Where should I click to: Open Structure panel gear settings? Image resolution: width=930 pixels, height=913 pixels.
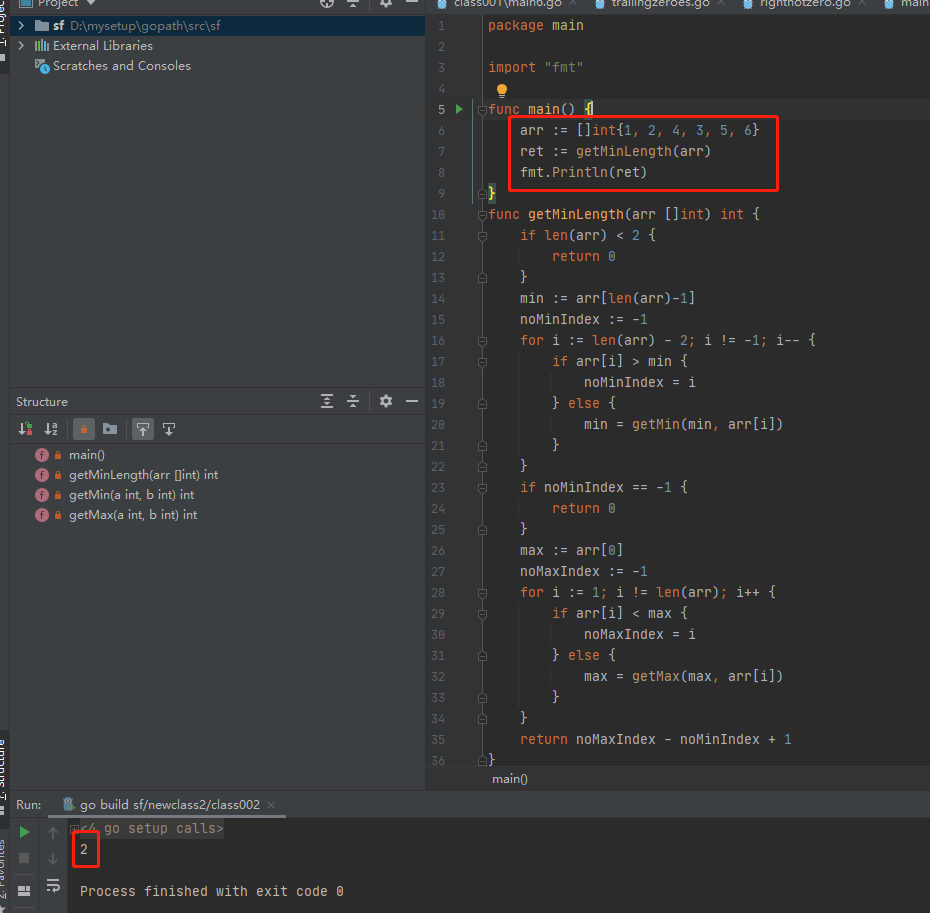[x=386, y=402]
